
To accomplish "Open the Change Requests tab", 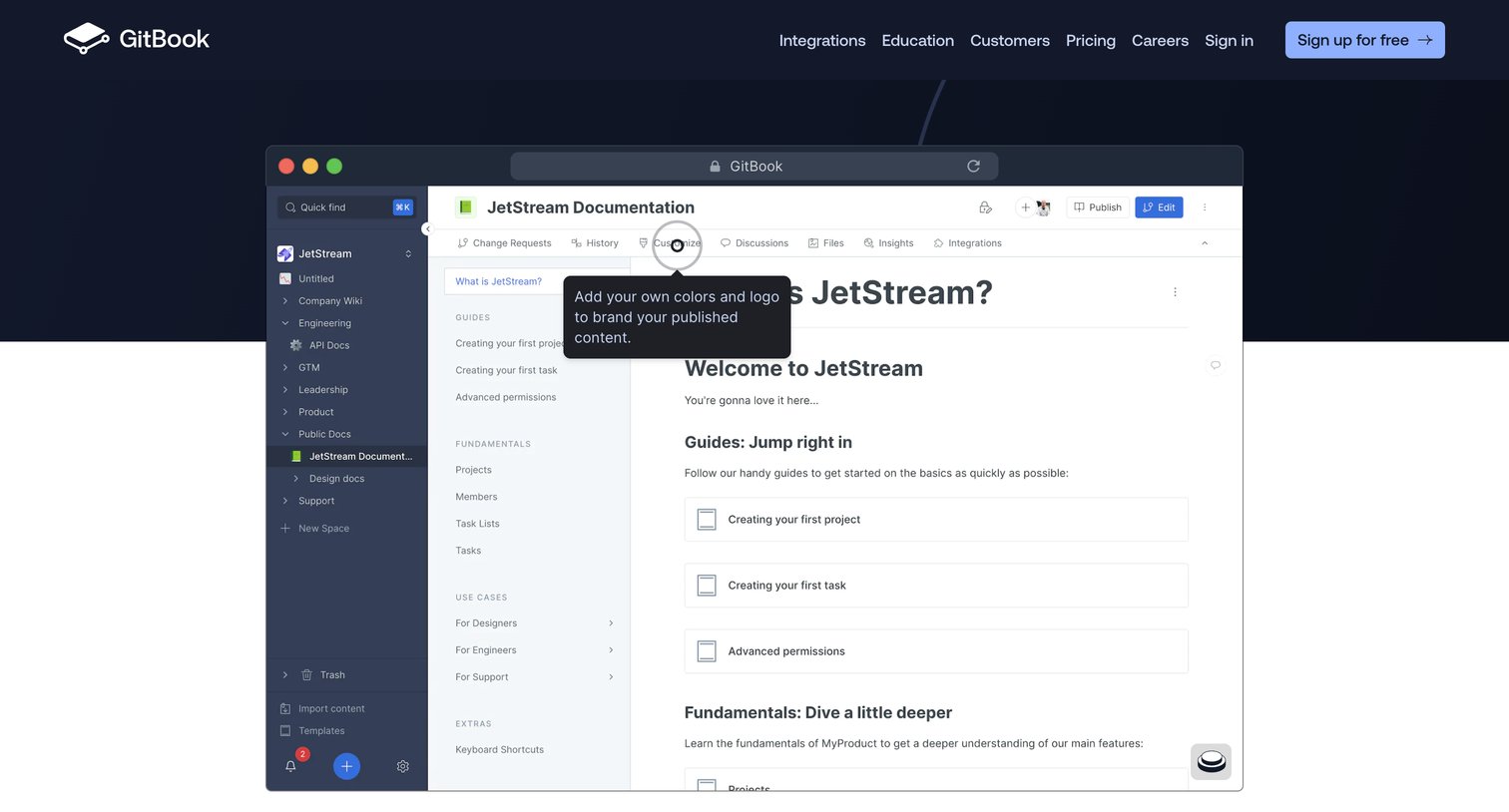I will pos(504,243).
